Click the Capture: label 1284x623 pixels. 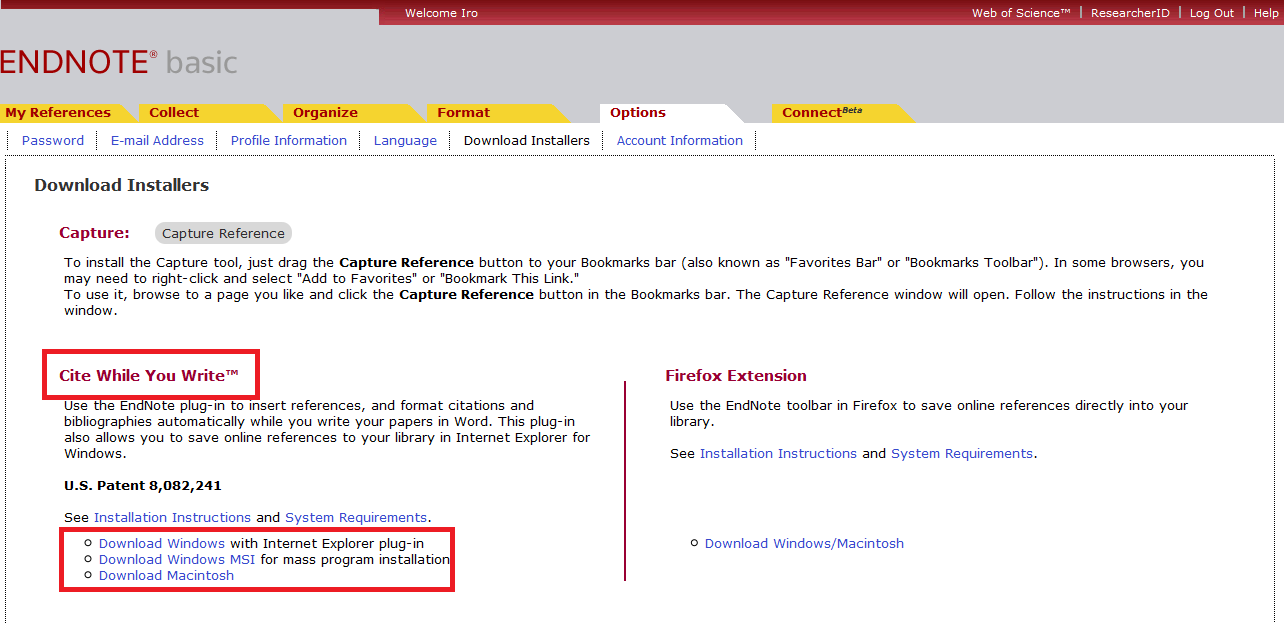click(94, 233)
